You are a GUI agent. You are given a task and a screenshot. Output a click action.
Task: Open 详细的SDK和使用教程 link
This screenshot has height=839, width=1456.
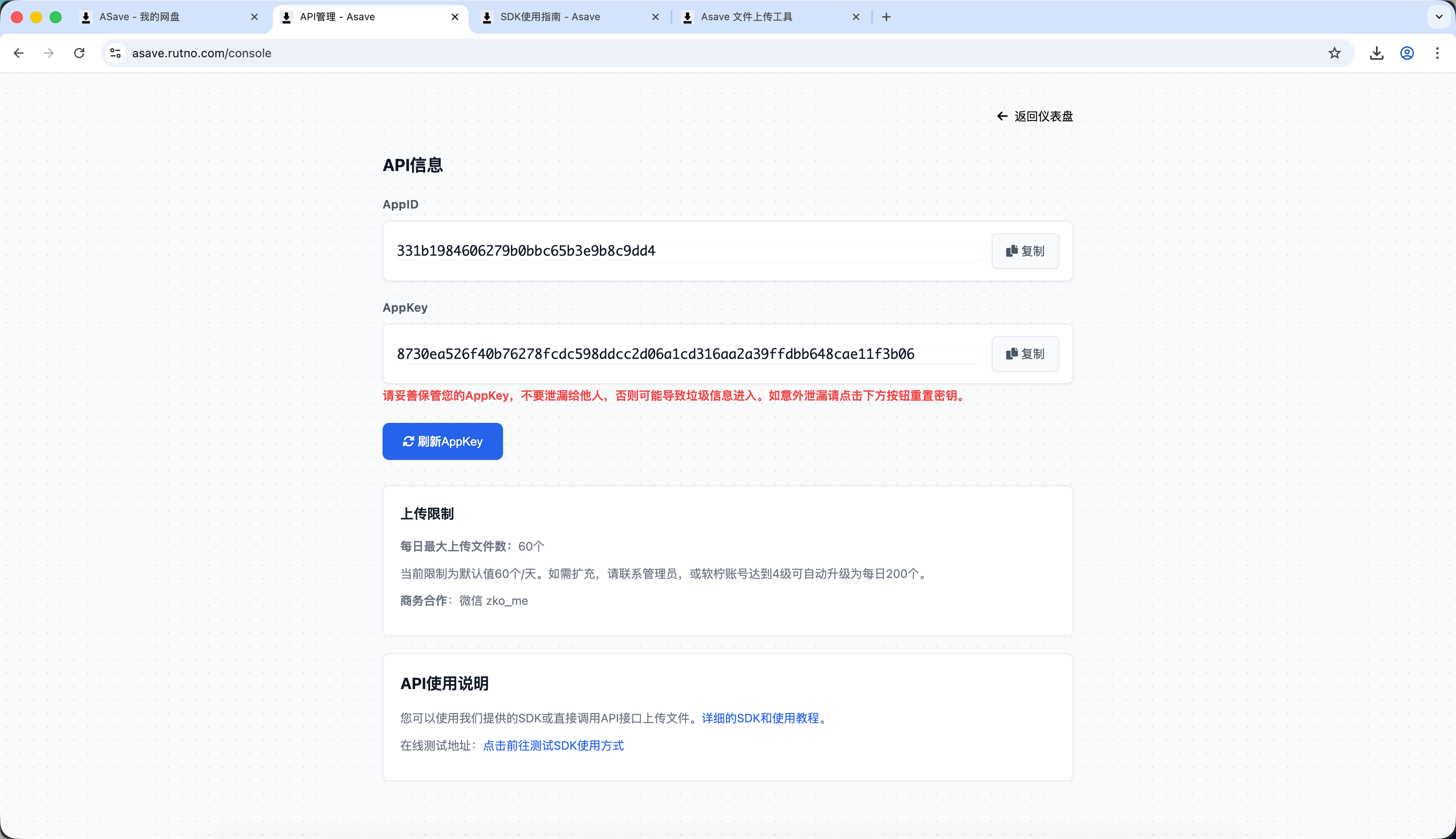point(760,718)
